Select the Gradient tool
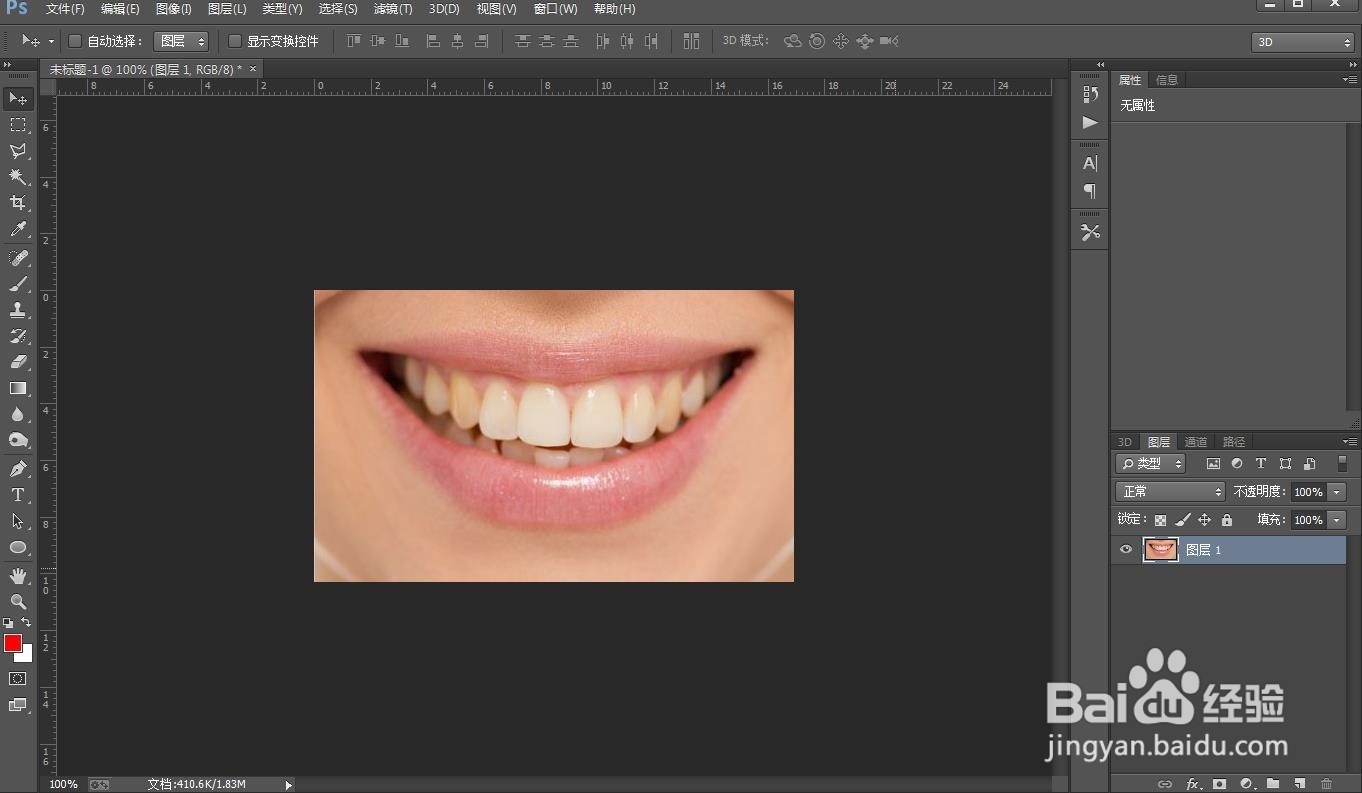 tap(18, 388)
